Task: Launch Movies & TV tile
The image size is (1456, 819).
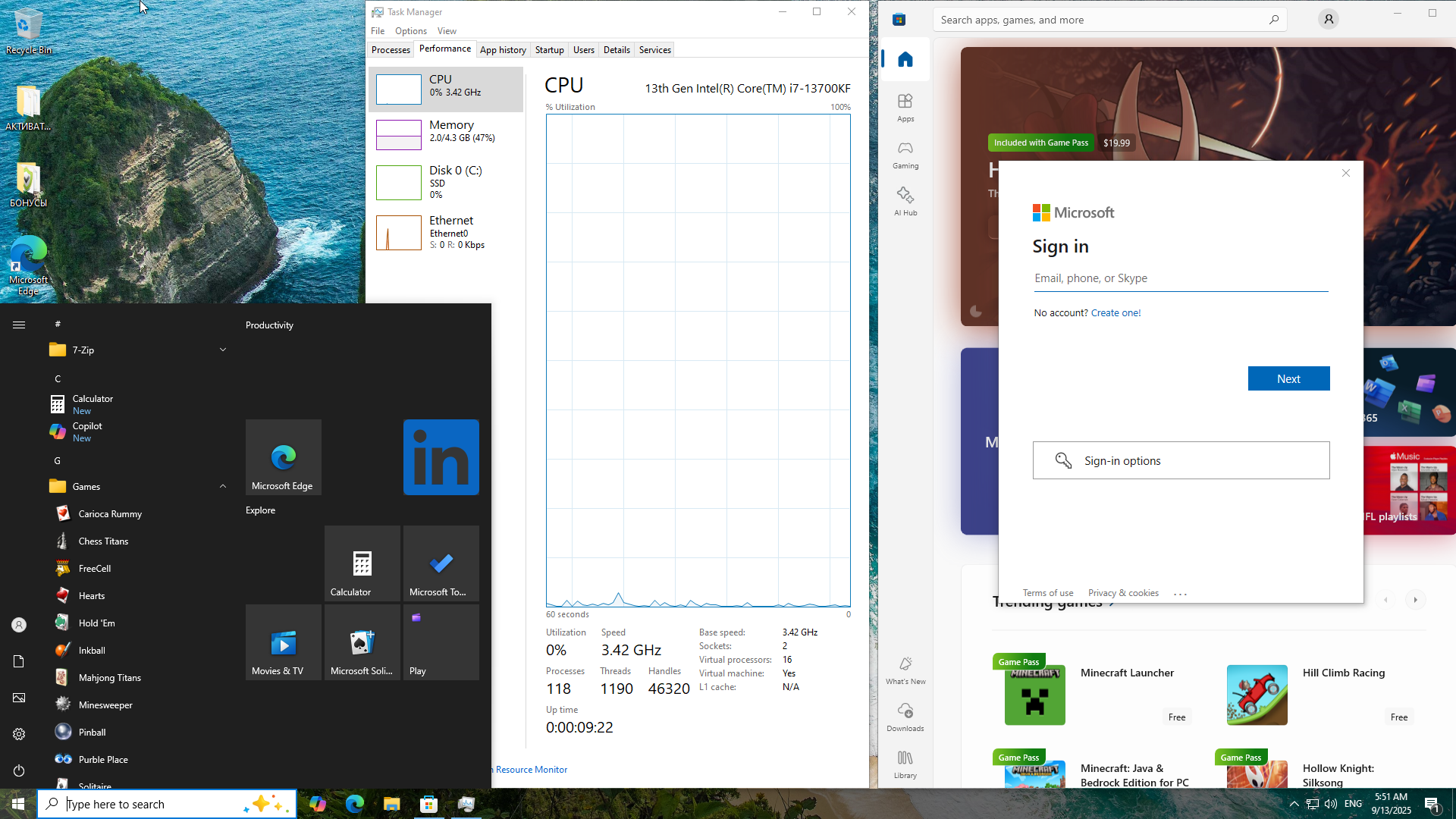Action: [284, 642]
